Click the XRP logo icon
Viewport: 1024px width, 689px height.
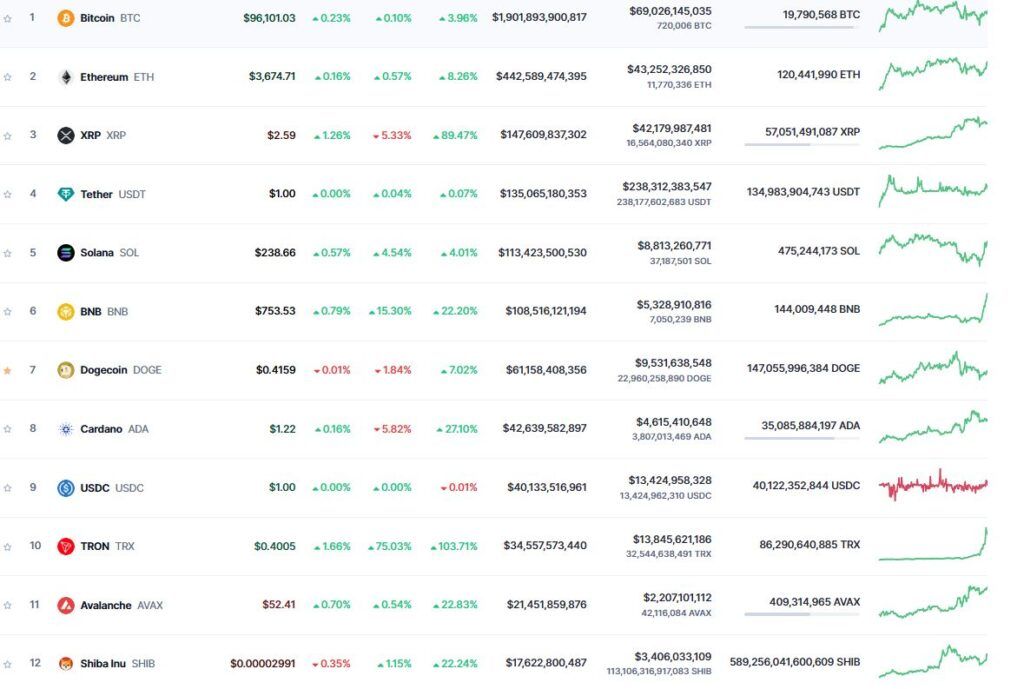click(66, 135)
